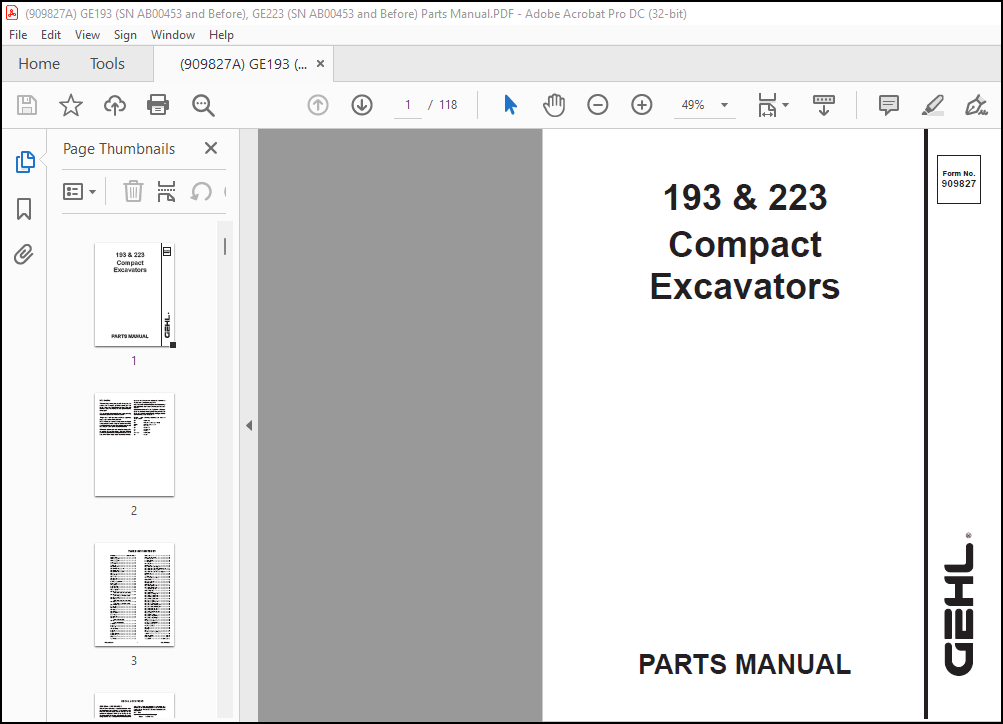Open the Attachments paperclip panel
Image resolution: width=1003 pixels, height=724 pixels.
click(x=24, y=255)
